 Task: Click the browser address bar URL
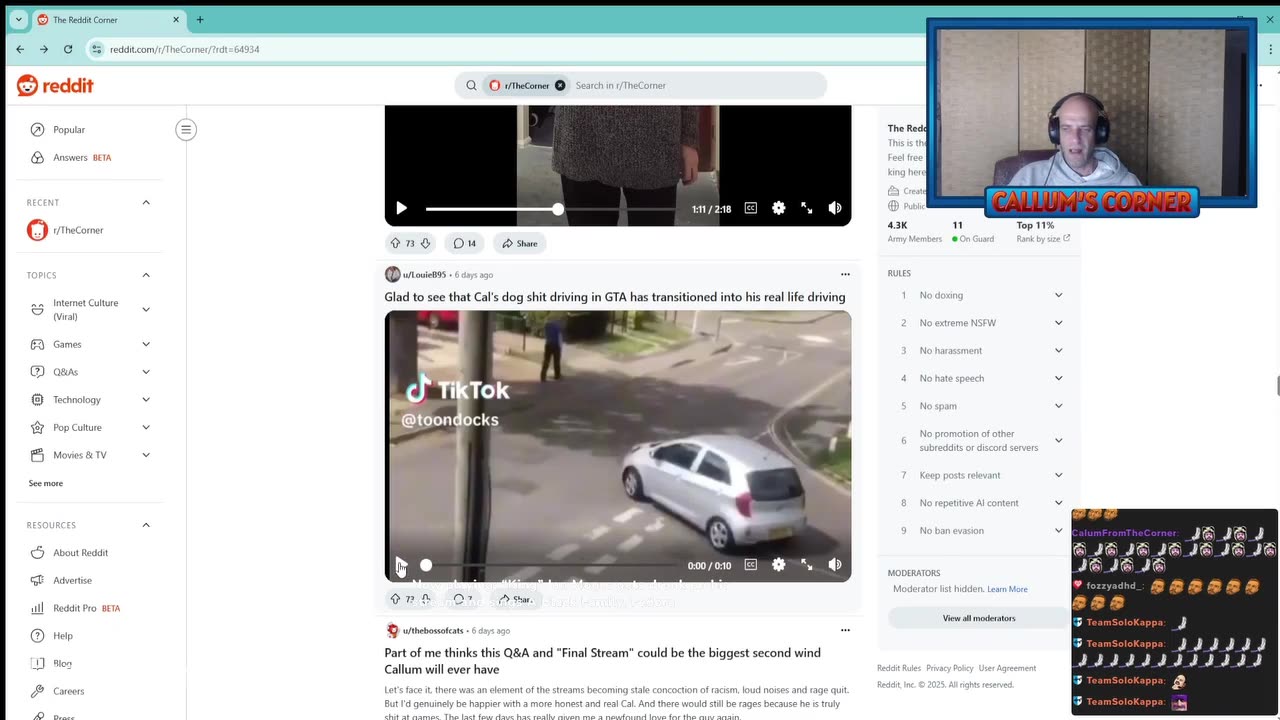[x=185, y=49]
